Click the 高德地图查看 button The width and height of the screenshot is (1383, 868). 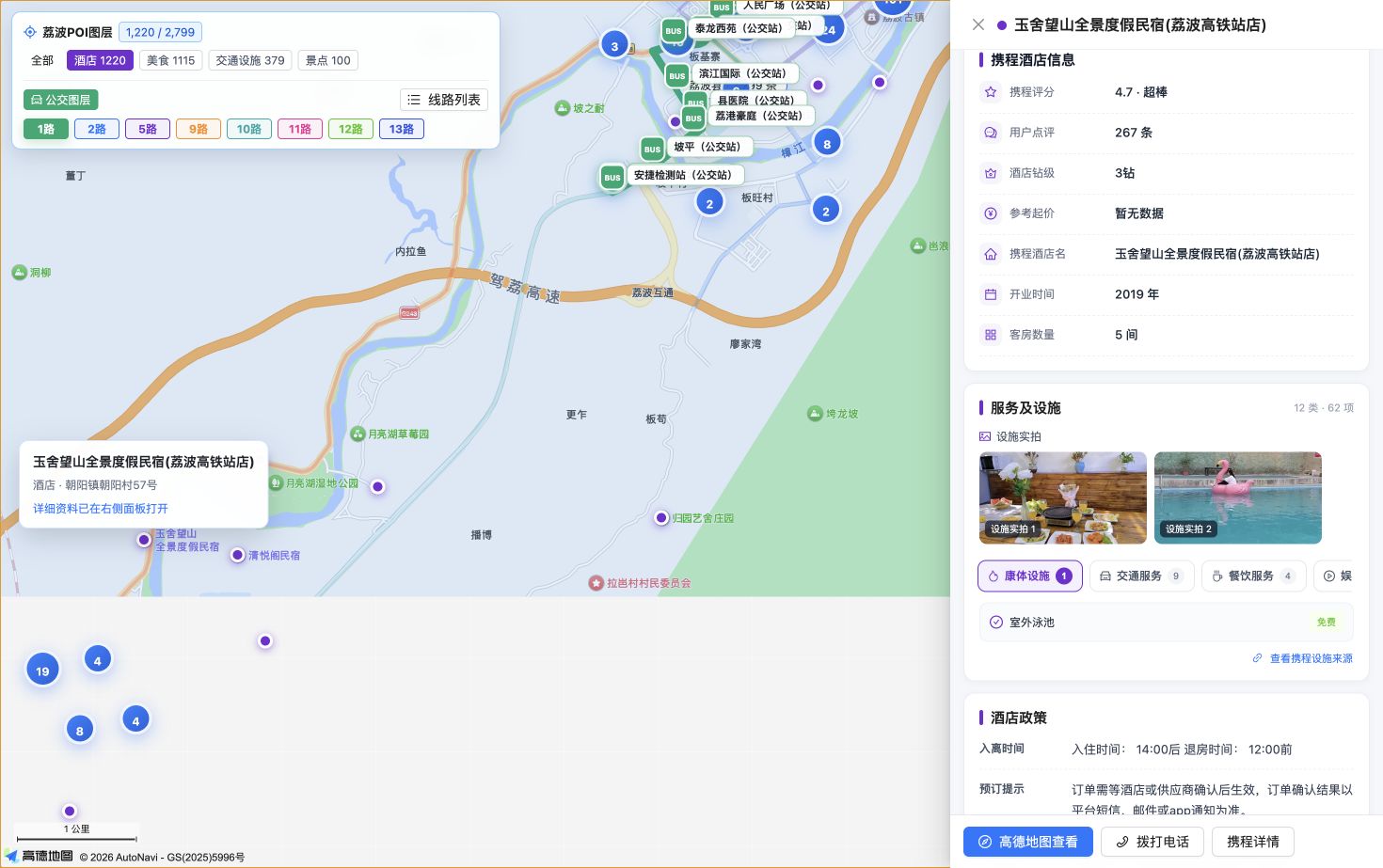point(1028,842)
